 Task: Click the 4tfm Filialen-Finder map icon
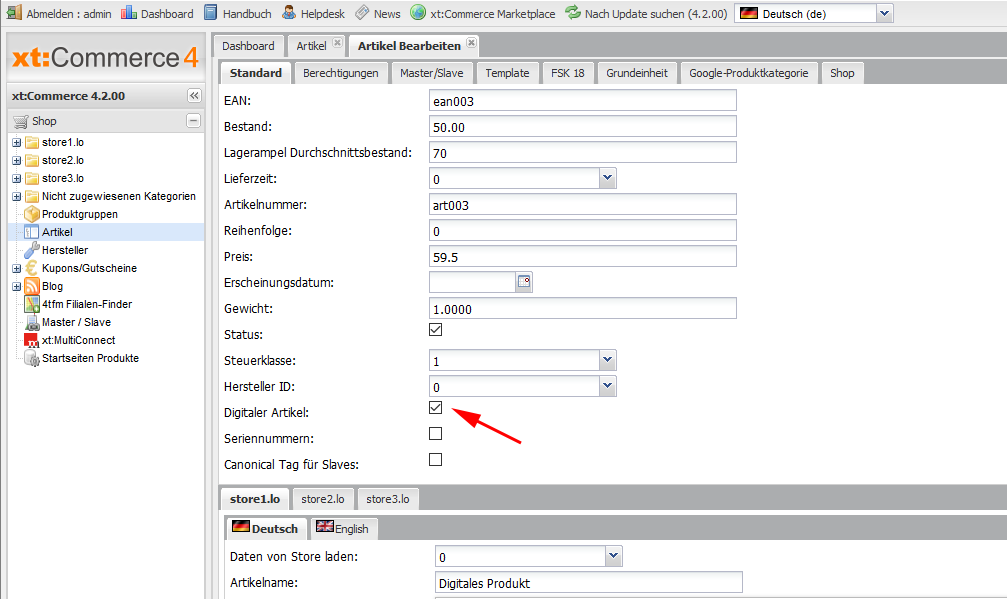[31, 304]
